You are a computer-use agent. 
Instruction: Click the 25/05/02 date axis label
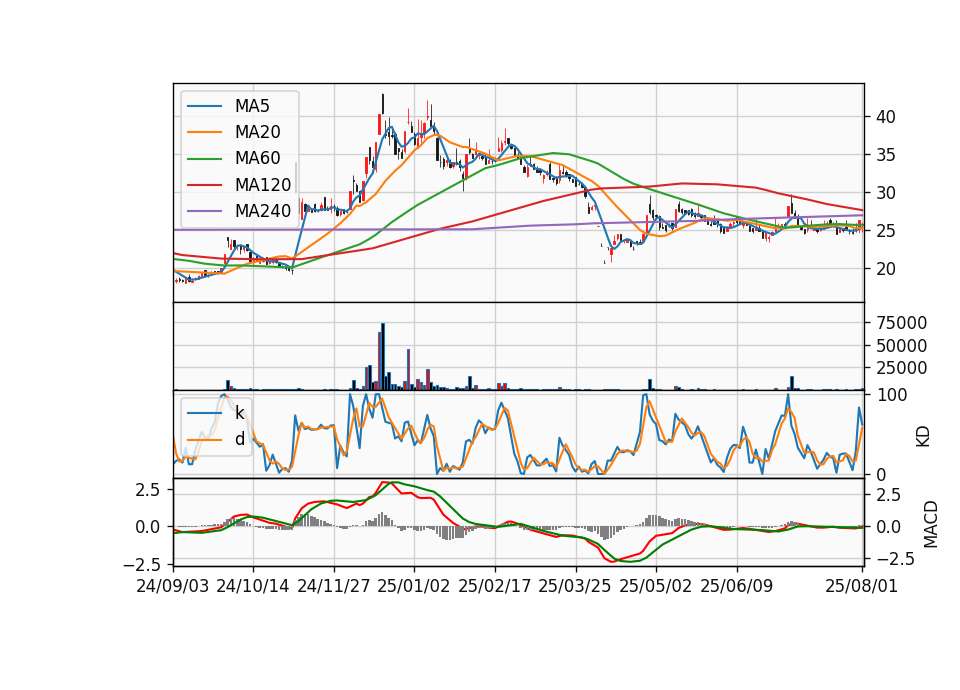656,586
